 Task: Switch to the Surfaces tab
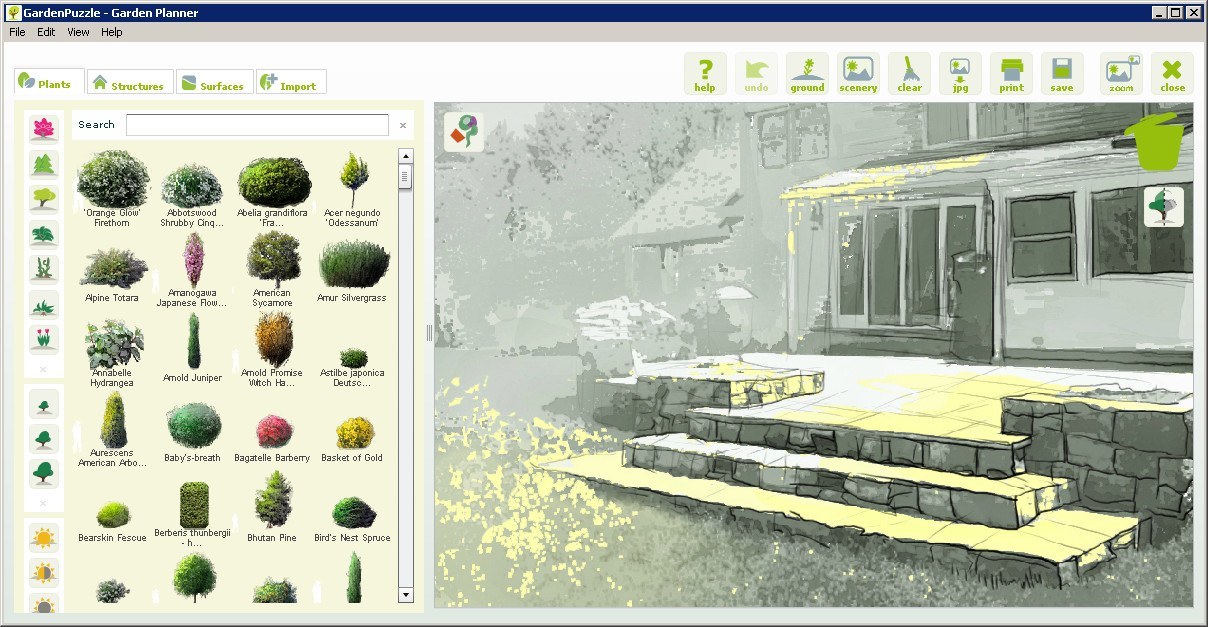click(214, 84)
